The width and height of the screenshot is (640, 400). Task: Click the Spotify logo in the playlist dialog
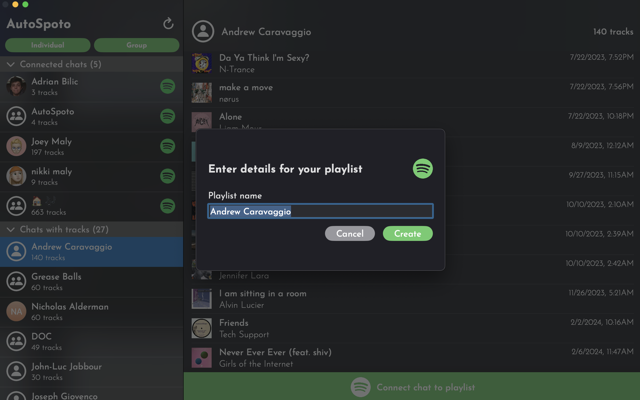(x=422, y=169)
